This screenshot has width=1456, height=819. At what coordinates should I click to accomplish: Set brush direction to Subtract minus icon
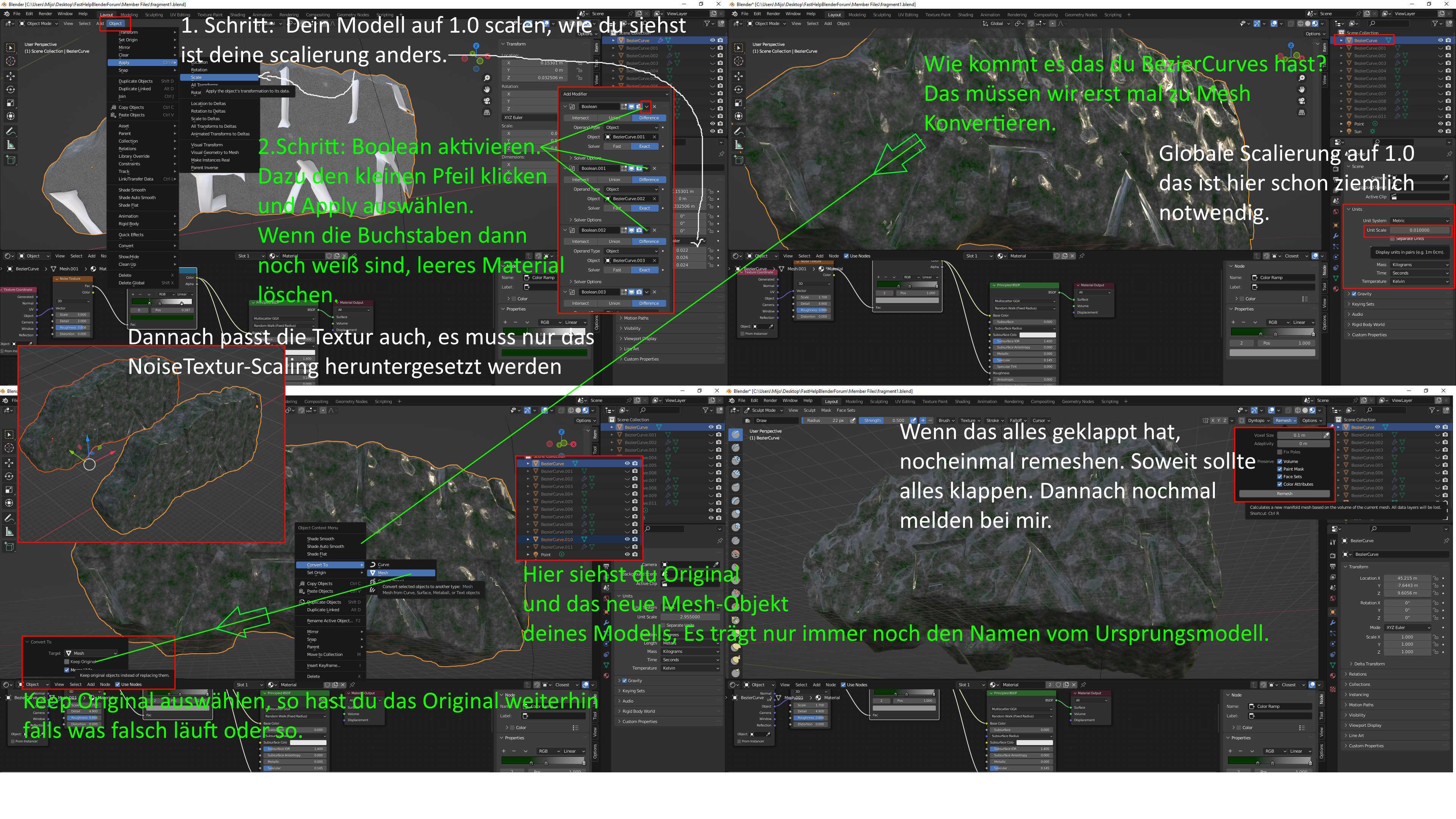point(930,420)
